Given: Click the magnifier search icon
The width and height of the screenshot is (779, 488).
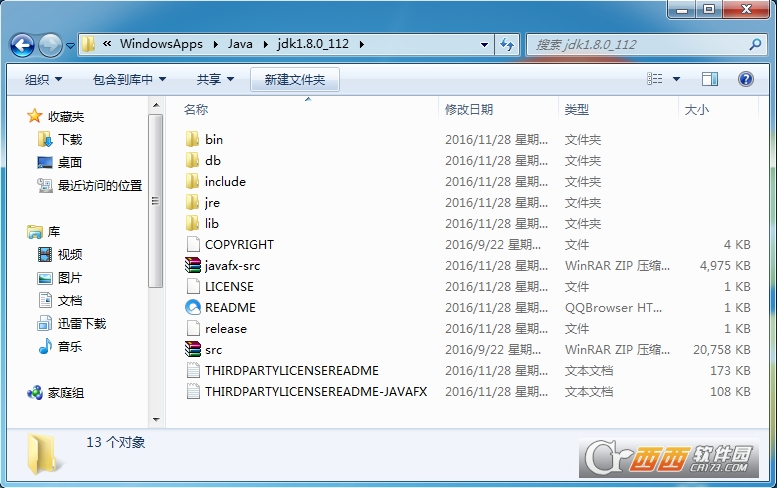Looking at the screenshot, I should 755,45.
